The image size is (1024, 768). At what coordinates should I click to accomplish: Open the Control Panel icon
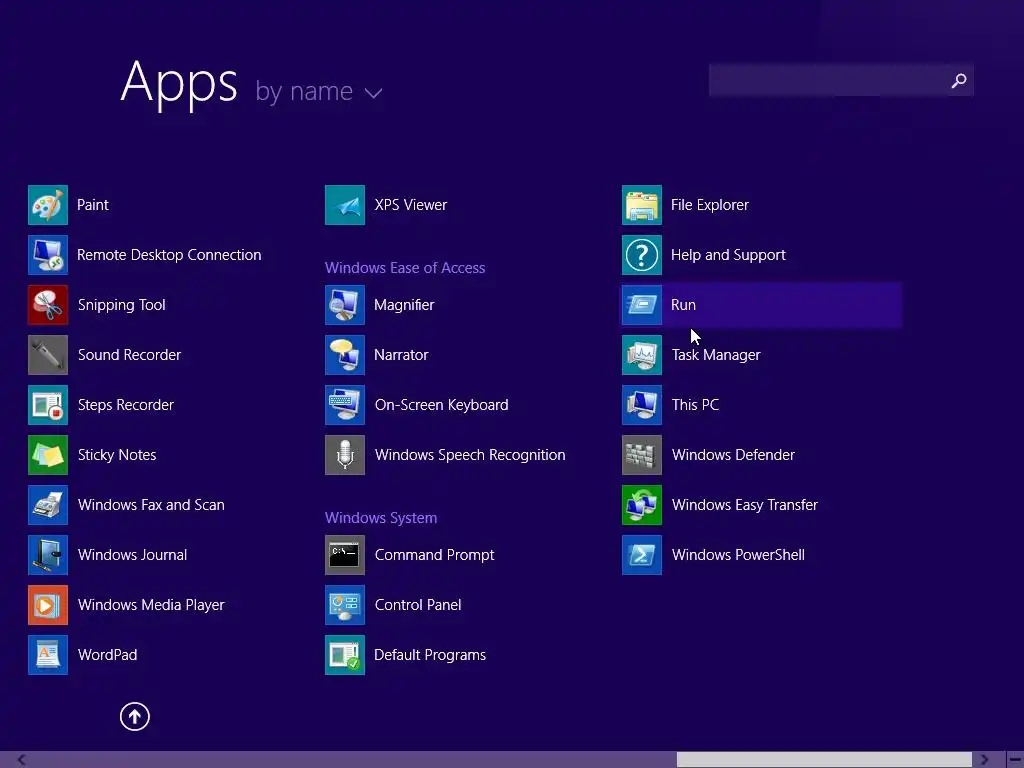pos(345,605)
